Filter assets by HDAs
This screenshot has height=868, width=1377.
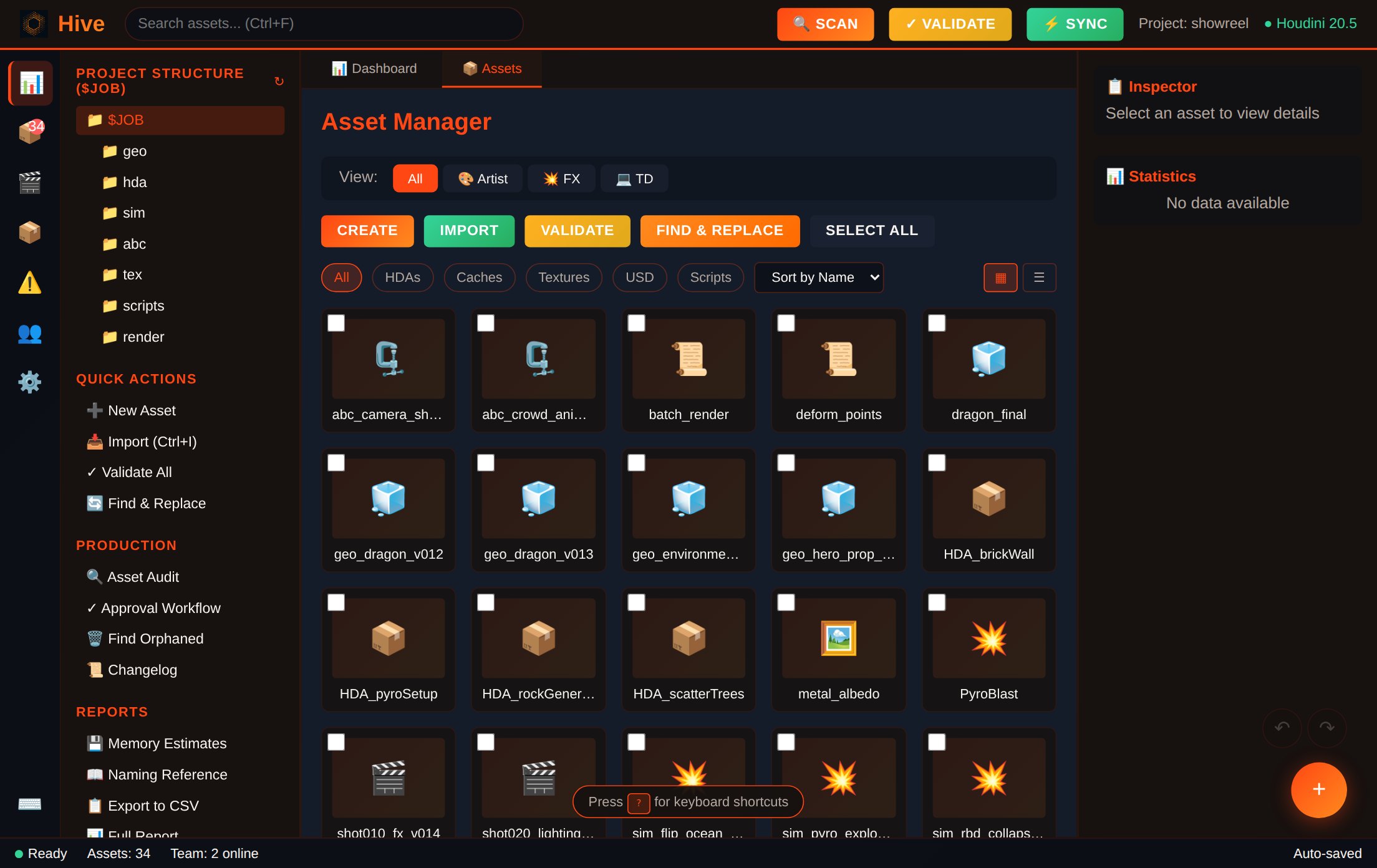point(403,277)
